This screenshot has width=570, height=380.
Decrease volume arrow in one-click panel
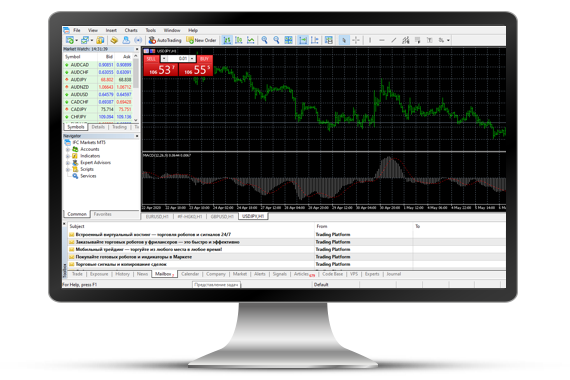[x=164, y=59]
